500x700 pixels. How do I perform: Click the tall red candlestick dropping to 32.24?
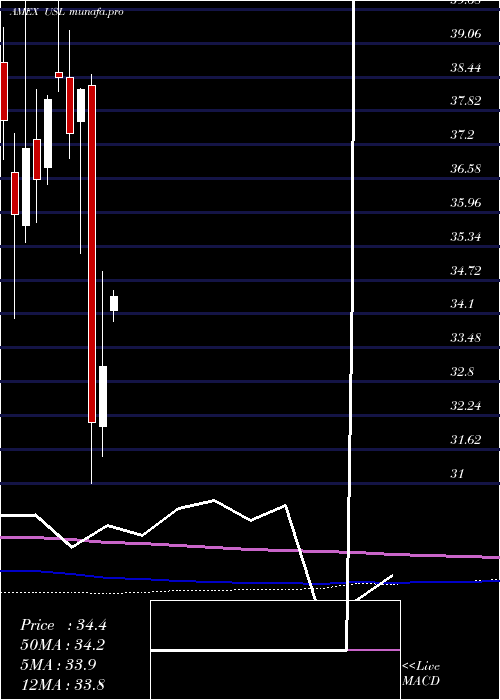click(x=92, y=254)
